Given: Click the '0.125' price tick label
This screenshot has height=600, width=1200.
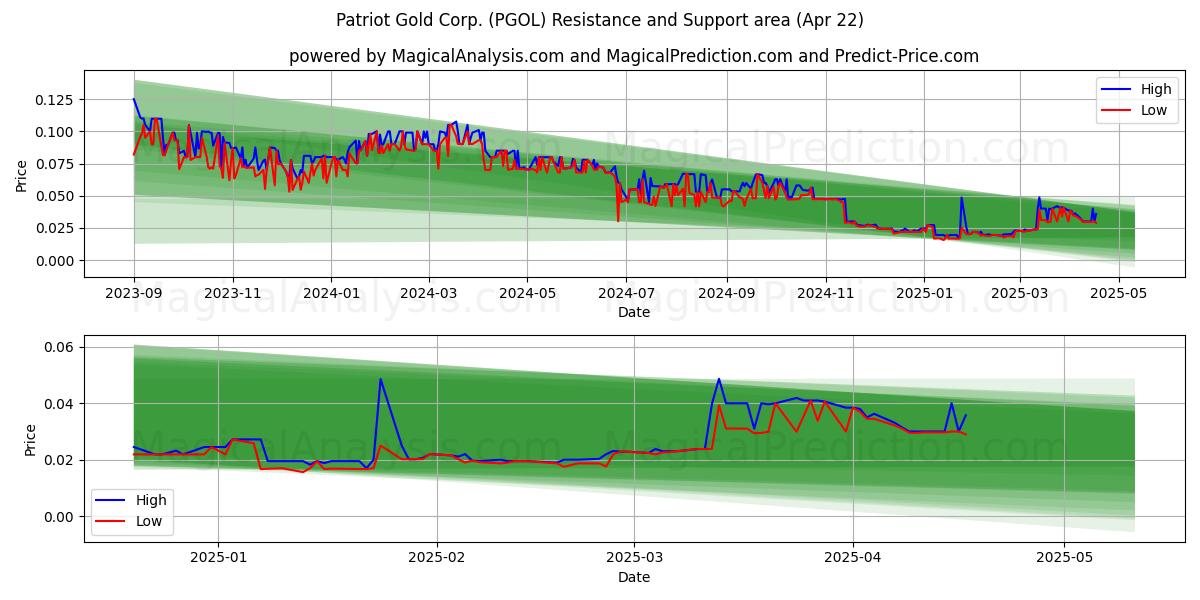Looking at the screenshot, I should click(55, 100).
